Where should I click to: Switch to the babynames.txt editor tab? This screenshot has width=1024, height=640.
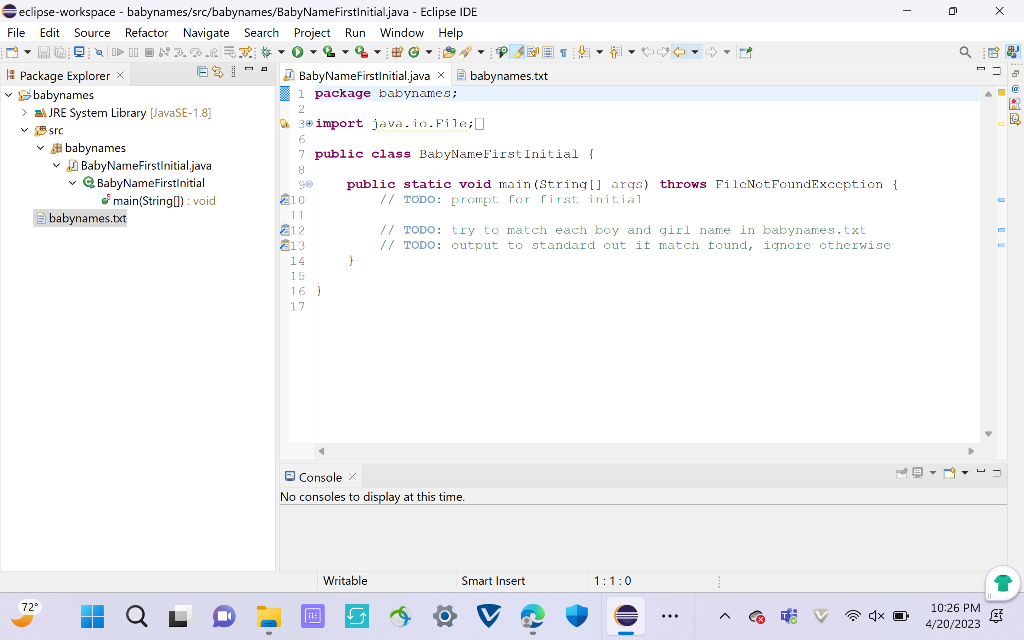pyautogui.click(x=508, y=75)
